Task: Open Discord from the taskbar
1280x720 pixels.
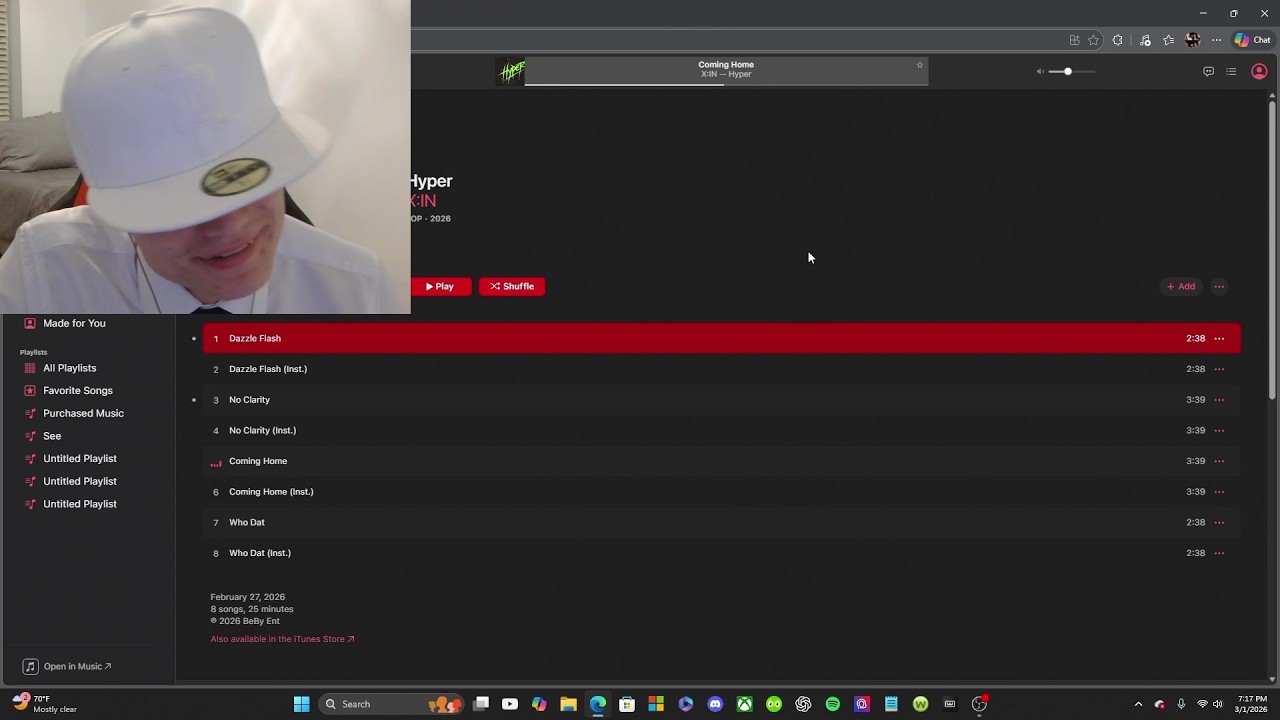Action: [x=715, y=704]
